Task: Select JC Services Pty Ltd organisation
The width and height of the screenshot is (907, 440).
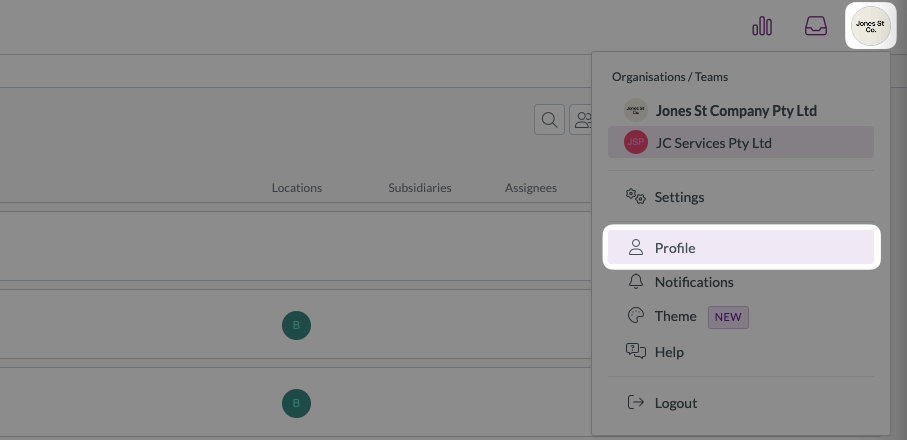Action: click(x=713, y=143)
